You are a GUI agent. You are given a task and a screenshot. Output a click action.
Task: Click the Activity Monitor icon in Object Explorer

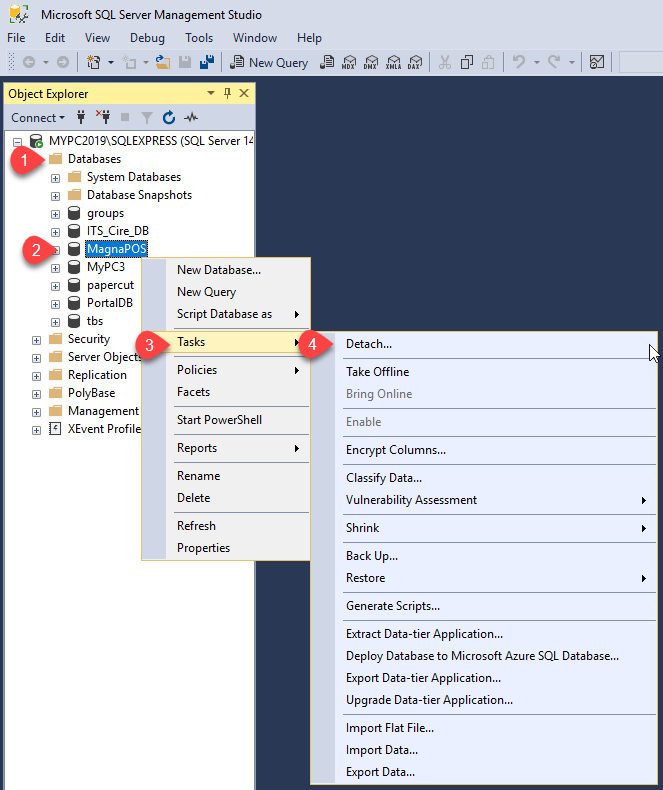click(x=191, y=117)
